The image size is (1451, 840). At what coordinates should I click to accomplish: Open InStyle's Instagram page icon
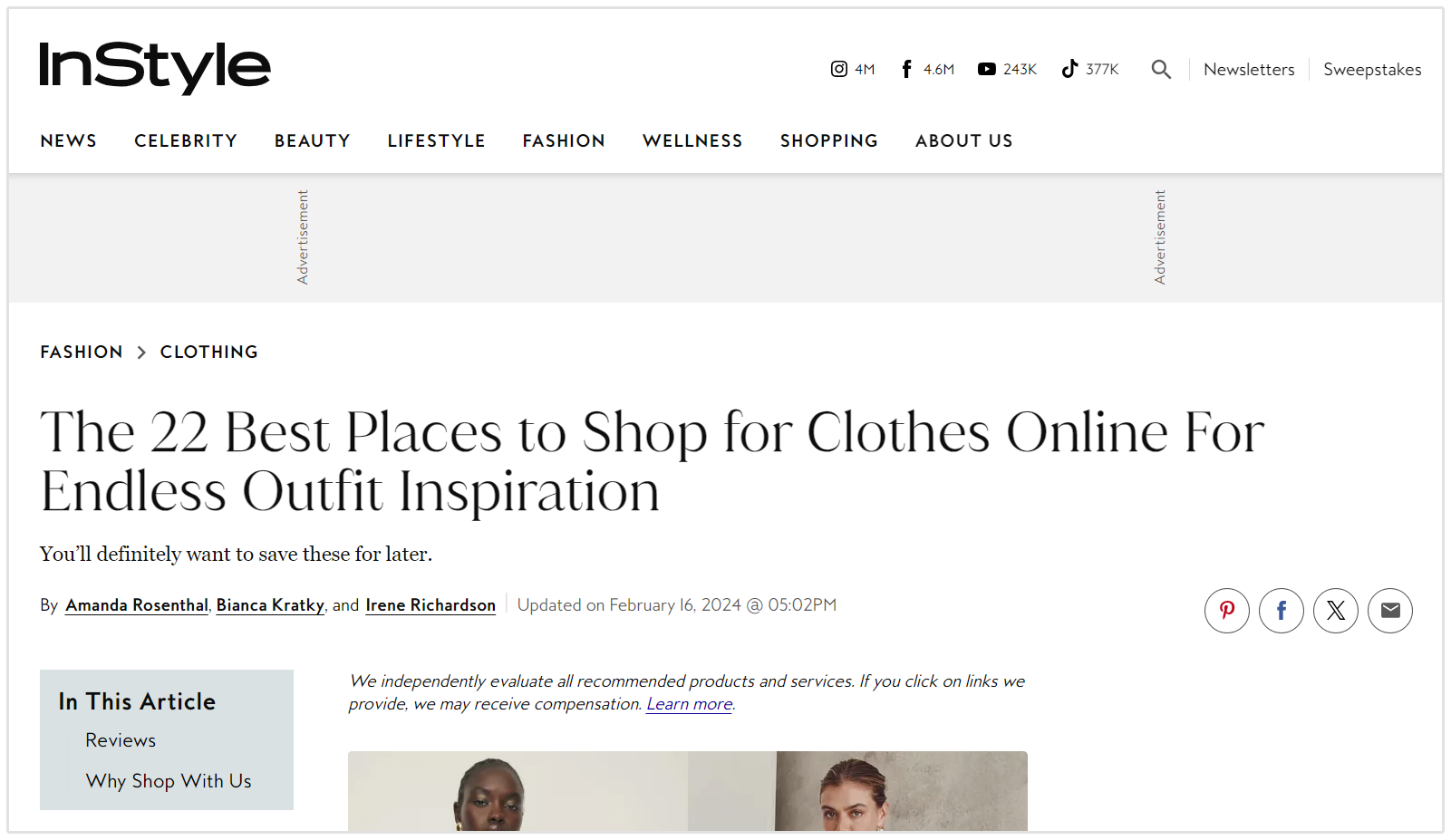839,69
